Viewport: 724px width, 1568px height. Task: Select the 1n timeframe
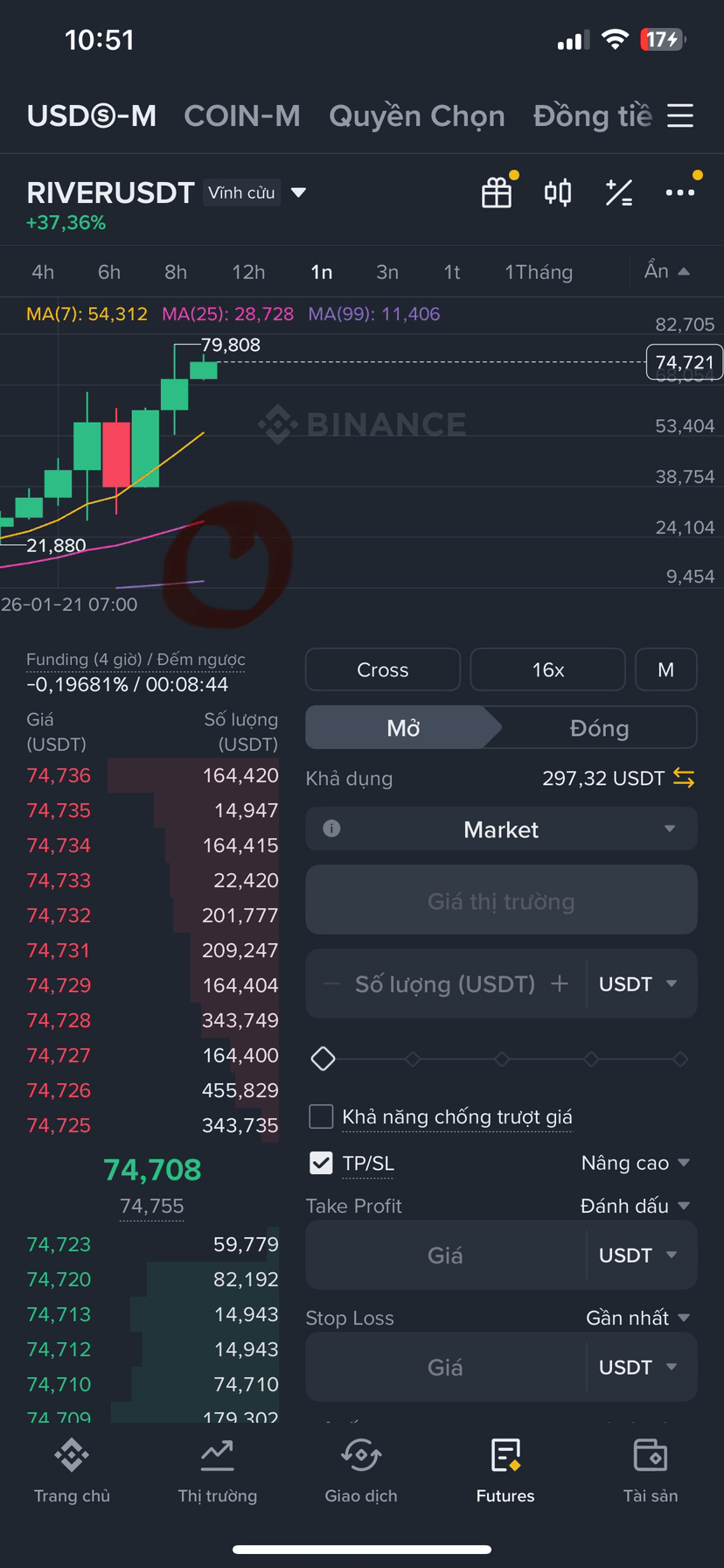coord(322,272)
